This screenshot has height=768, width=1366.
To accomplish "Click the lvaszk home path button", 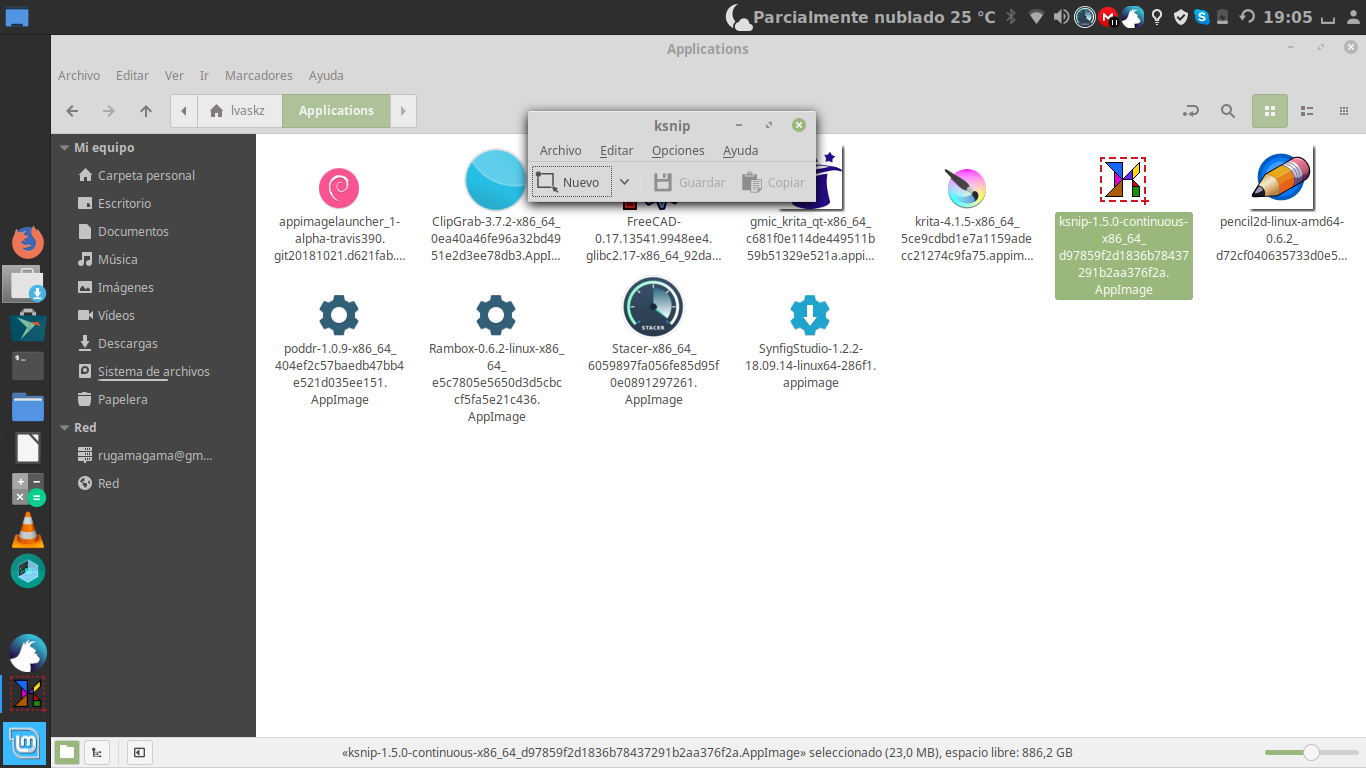I will point(239,111).
